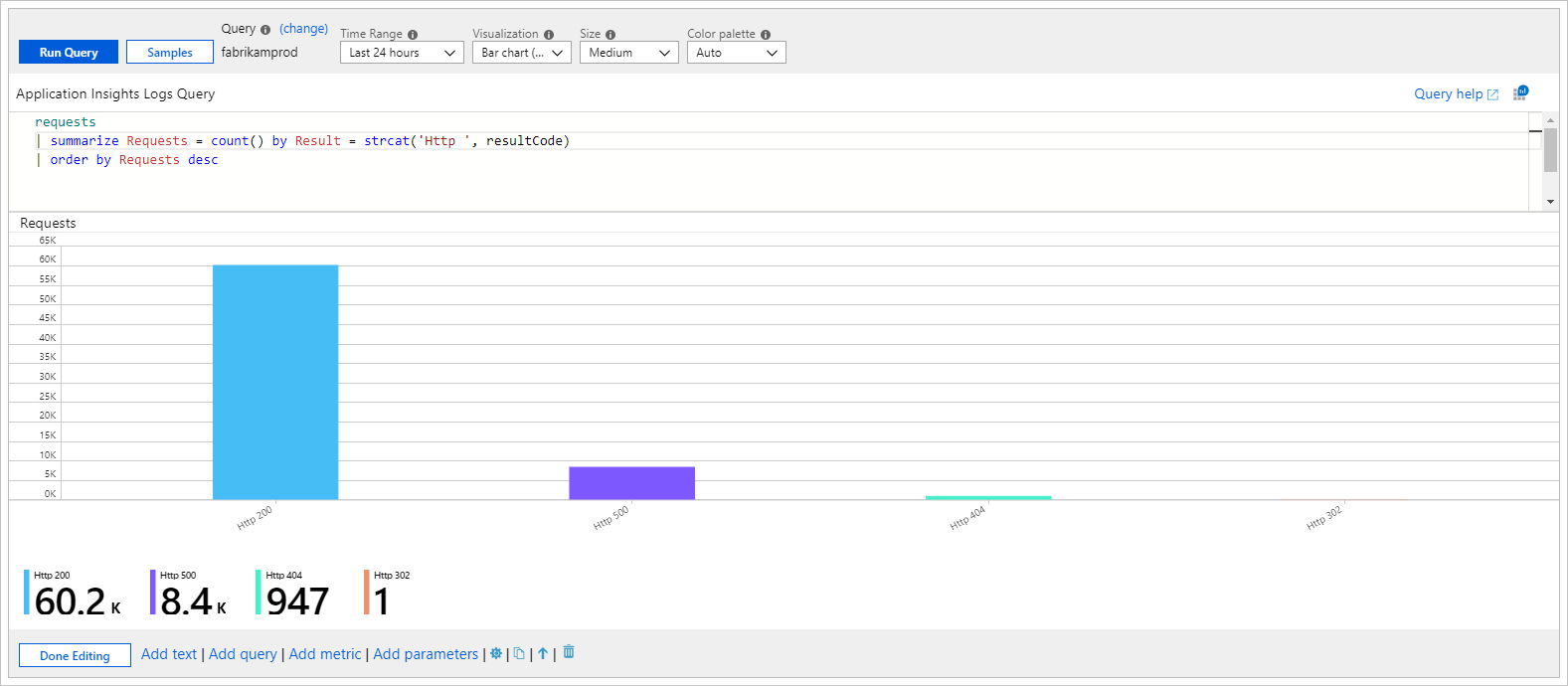Screen dimensions: 1568x686
Task: Open the chart settings grid icon
Action: 1520,93
